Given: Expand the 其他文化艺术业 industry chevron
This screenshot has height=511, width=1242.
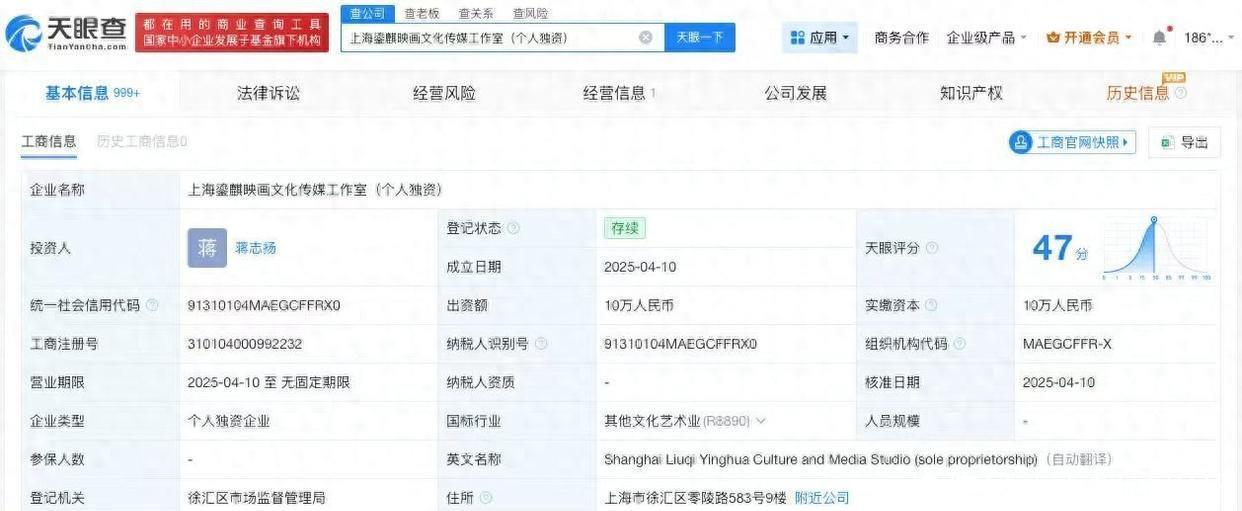Looking at the screenshot, I should click(761, 422).
